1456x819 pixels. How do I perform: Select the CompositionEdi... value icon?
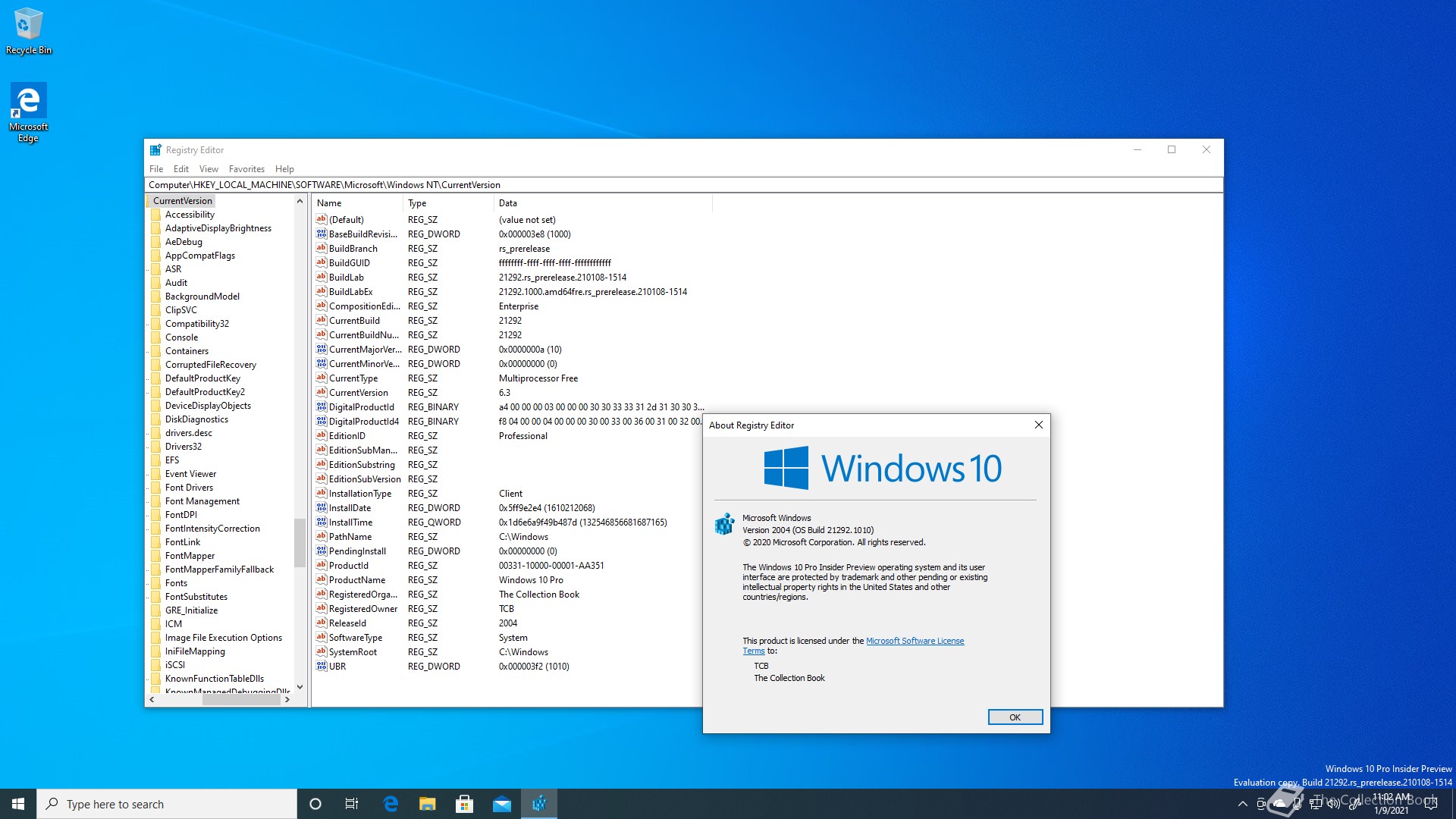(322, 306)
